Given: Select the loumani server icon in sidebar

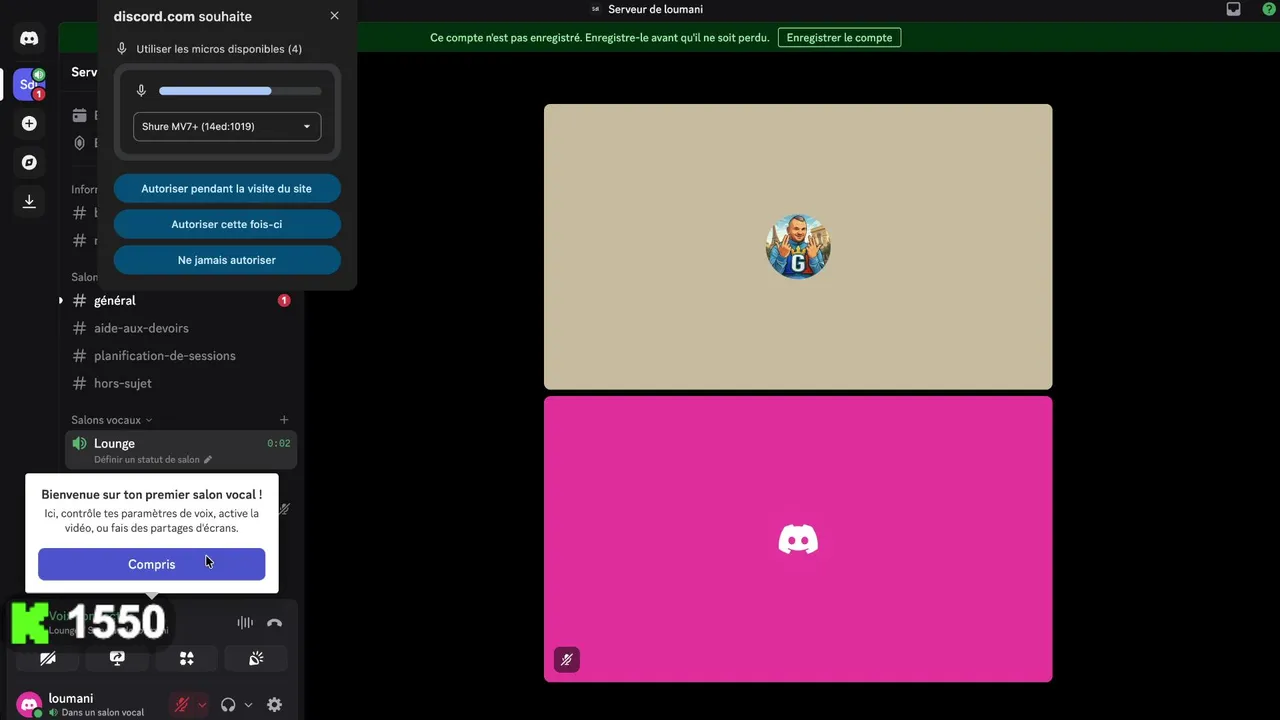Looking at the screenshot, I should coord(29,84).
